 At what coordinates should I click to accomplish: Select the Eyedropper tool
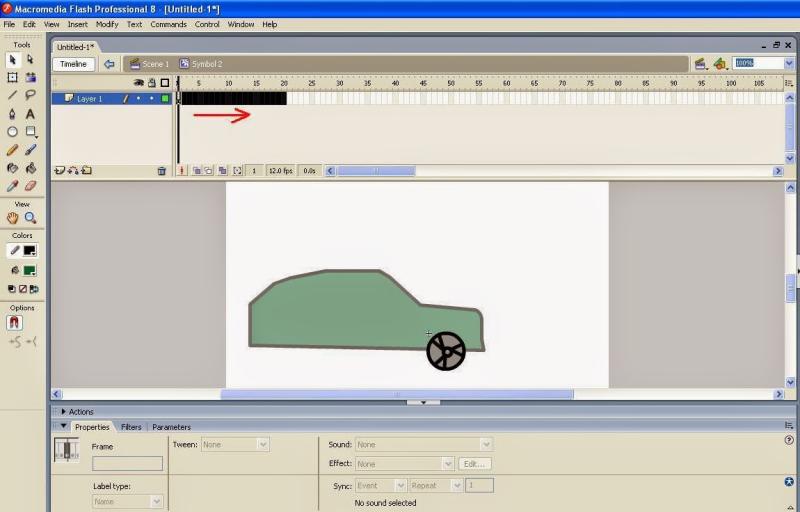point(13,186)
